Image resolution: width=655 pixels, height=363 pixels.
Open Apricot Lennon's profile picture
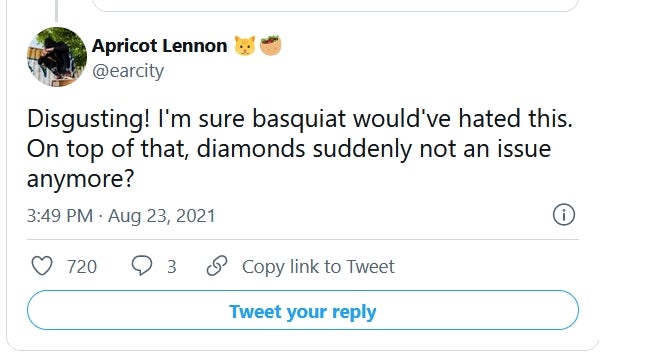coord(57,57)
